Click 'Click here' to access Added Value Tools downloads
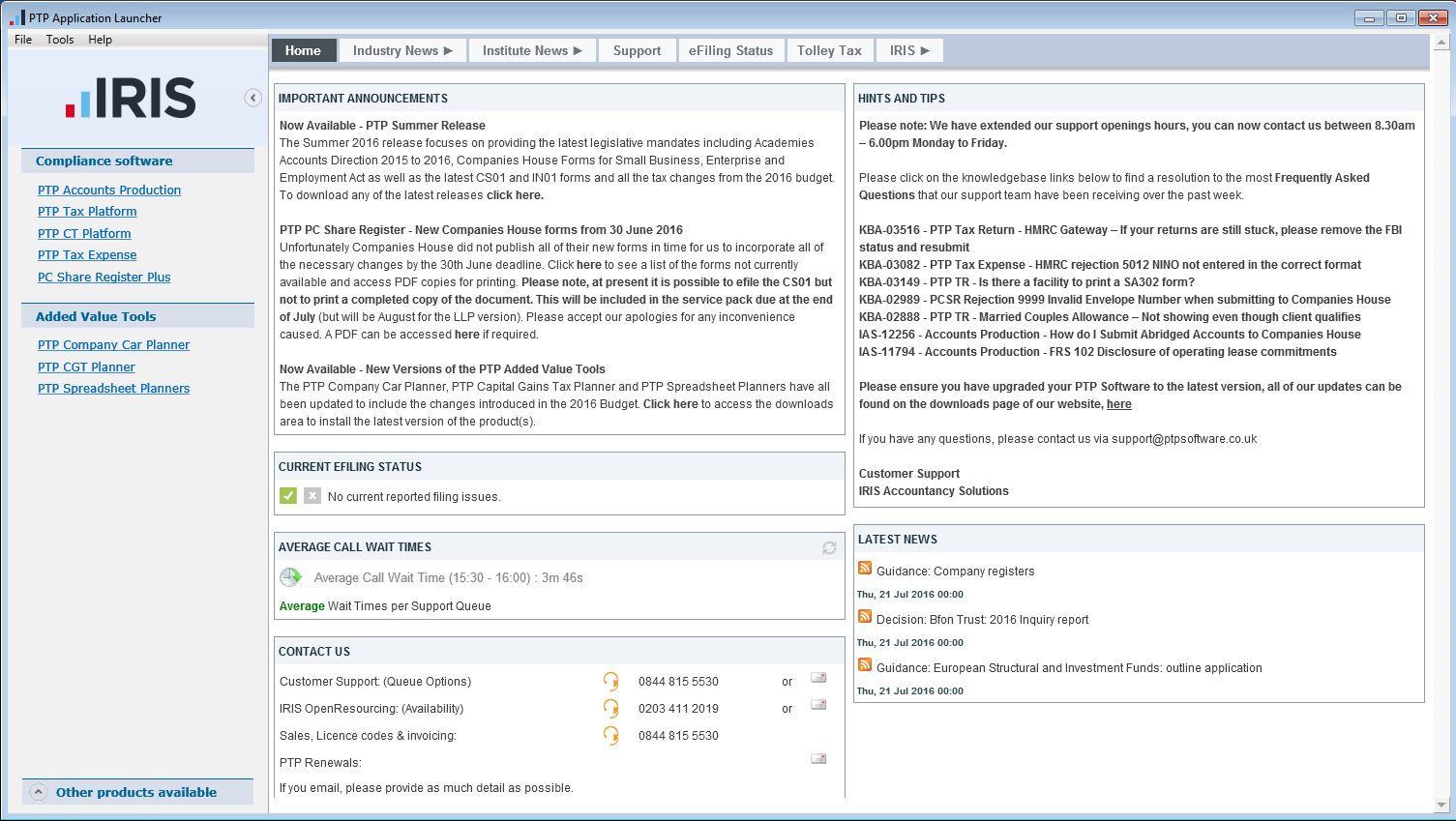The height and width of the screenshot is (821, 1456). (x=670, y=404)
